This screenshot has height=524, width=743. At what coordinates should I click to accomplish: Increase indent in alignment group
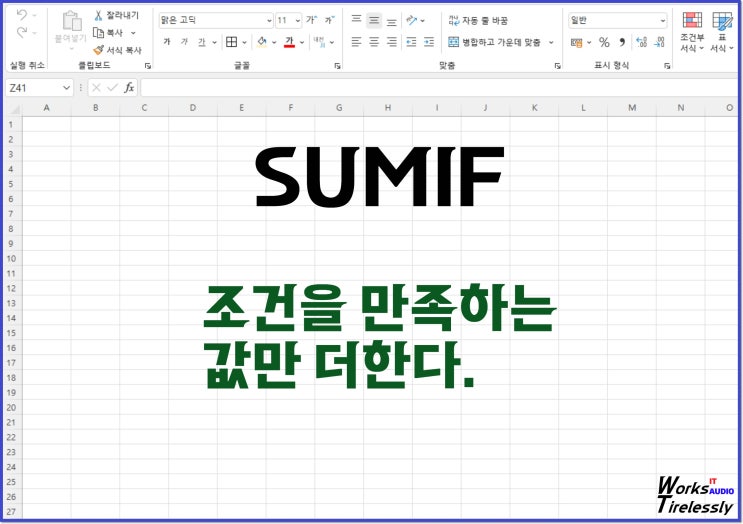coord(429,42)
